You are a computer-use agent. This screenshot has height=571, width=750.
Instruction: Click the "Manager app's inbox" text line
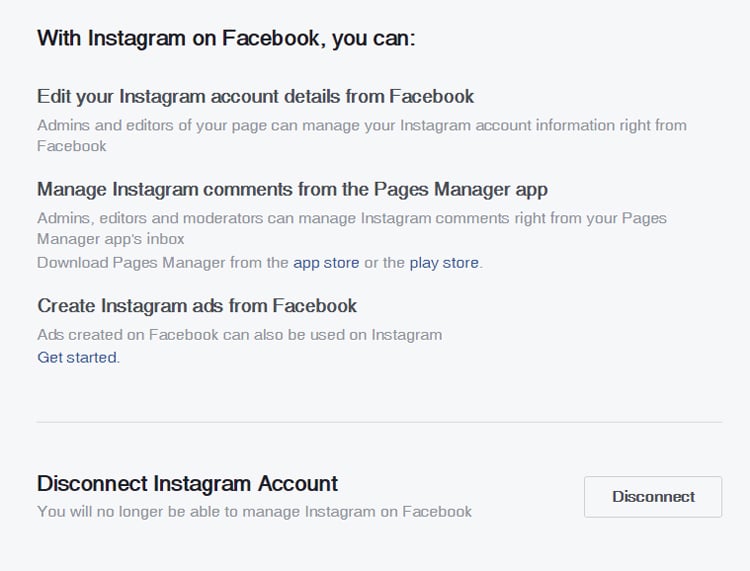pyautogui.click(x=110, y=239)
